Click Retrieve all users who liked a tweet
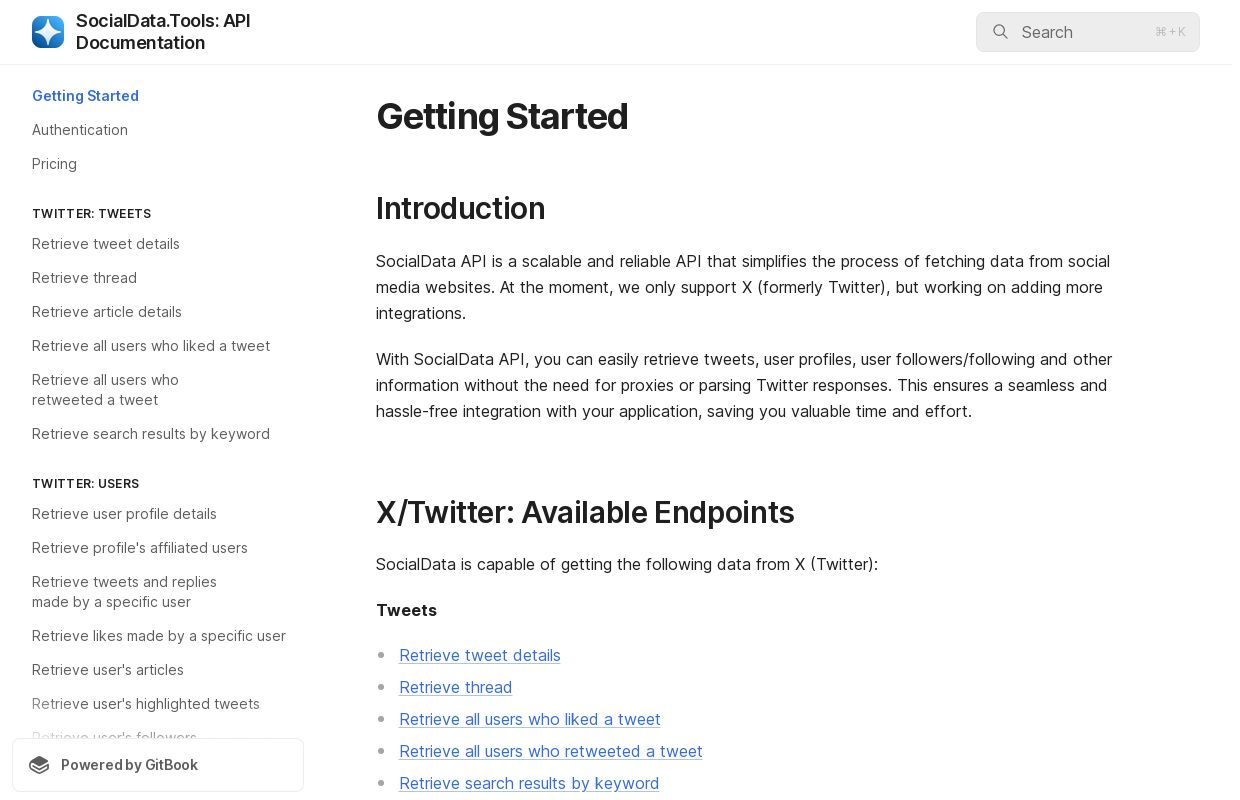The width and height of the screenshot is (1240, 800). tap(530, 719)
